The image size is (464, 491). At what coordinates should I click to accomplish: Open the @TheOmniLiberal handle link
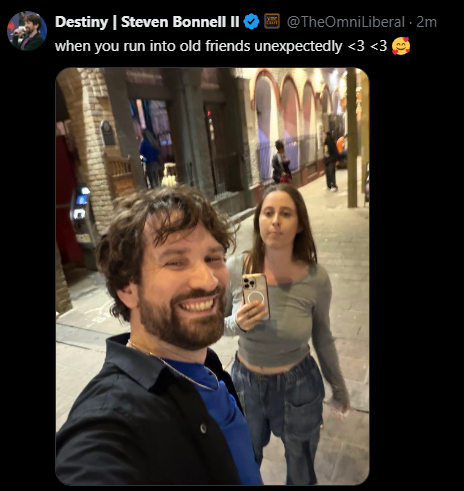(x=346, y=22)
